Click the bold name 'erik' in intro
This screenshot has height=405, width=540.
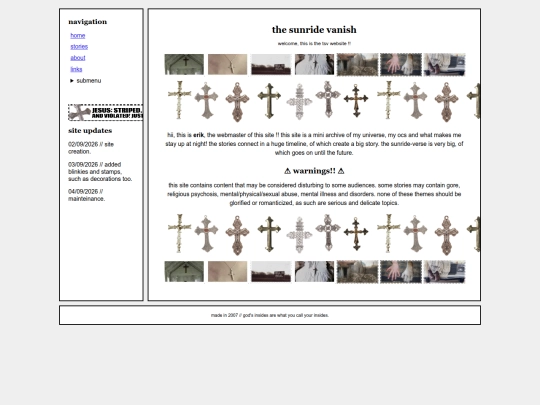(x=198, y=135)
